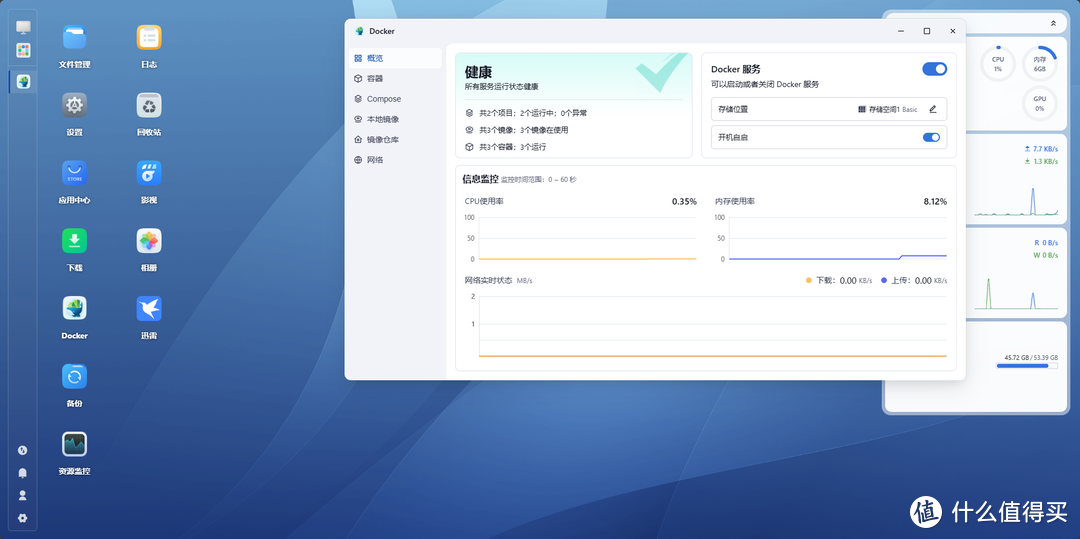Launch the 迅雷 Xunlei app

[x=149, y=308]
